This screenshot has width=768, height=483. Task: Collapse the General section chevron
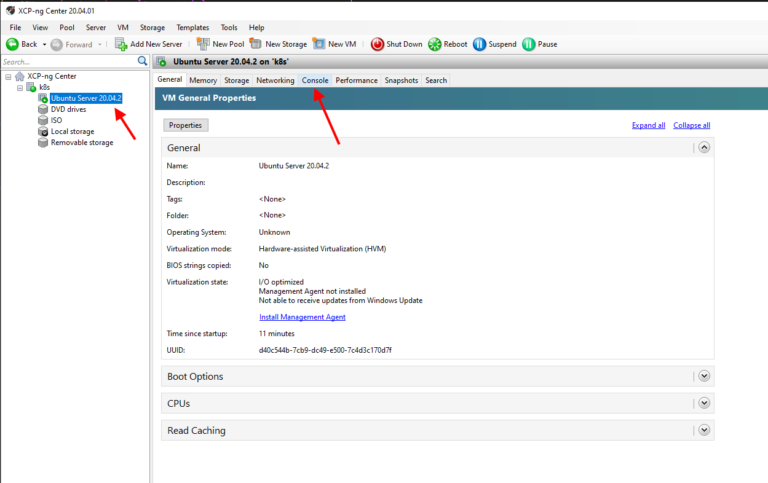click(704, 147)
